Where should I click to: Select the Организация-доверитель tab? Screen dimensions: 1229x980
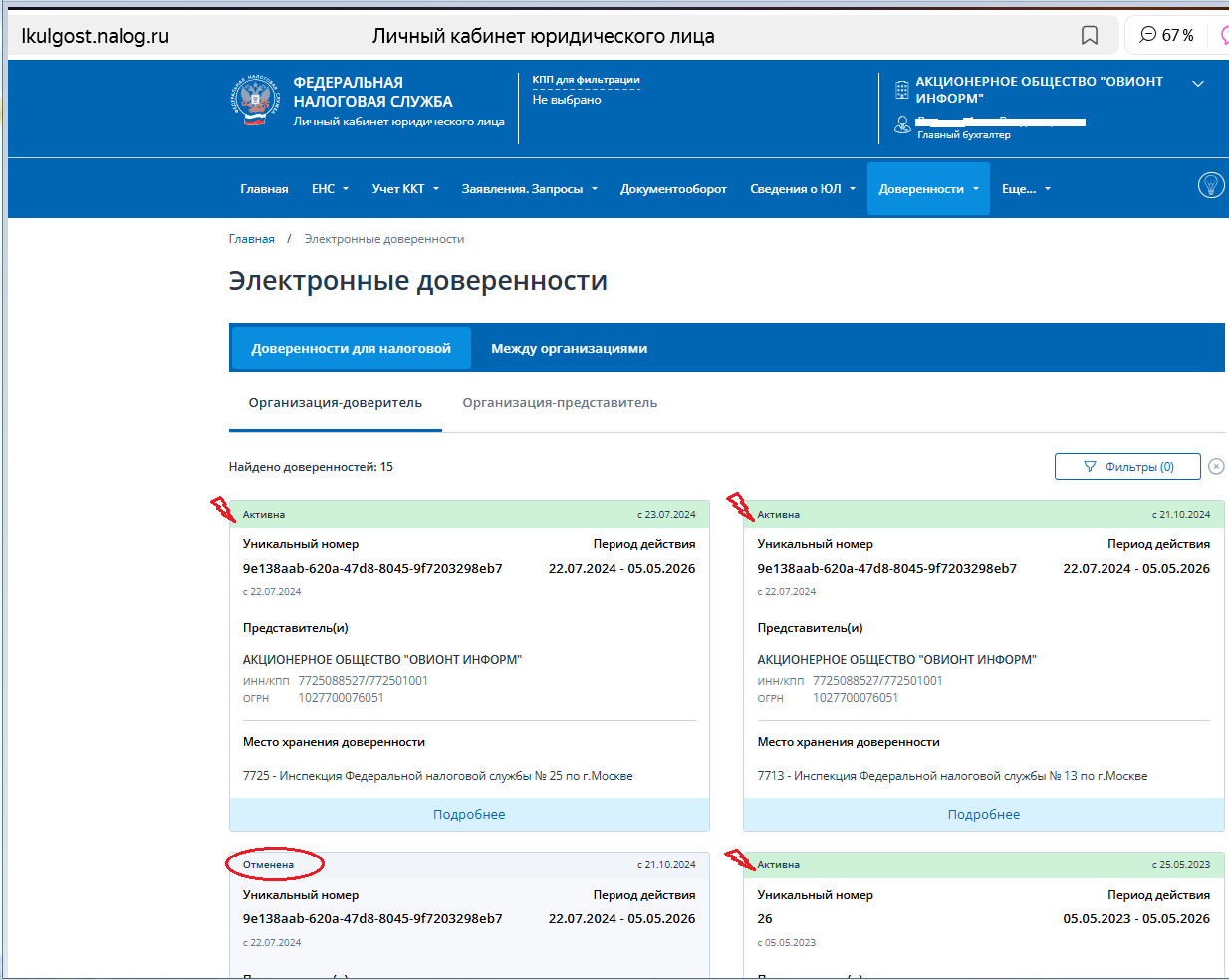336,403
